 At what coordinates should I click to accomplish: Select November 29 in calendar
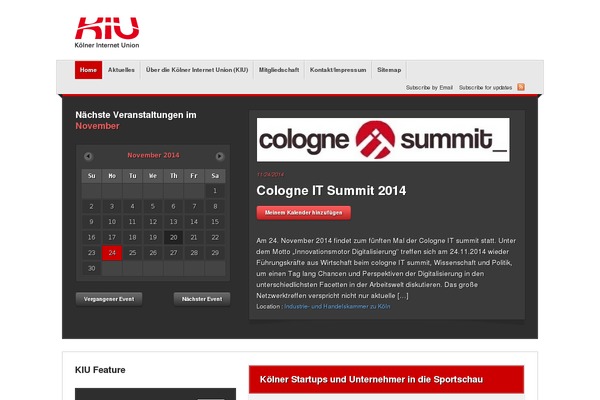click(215, 253)
